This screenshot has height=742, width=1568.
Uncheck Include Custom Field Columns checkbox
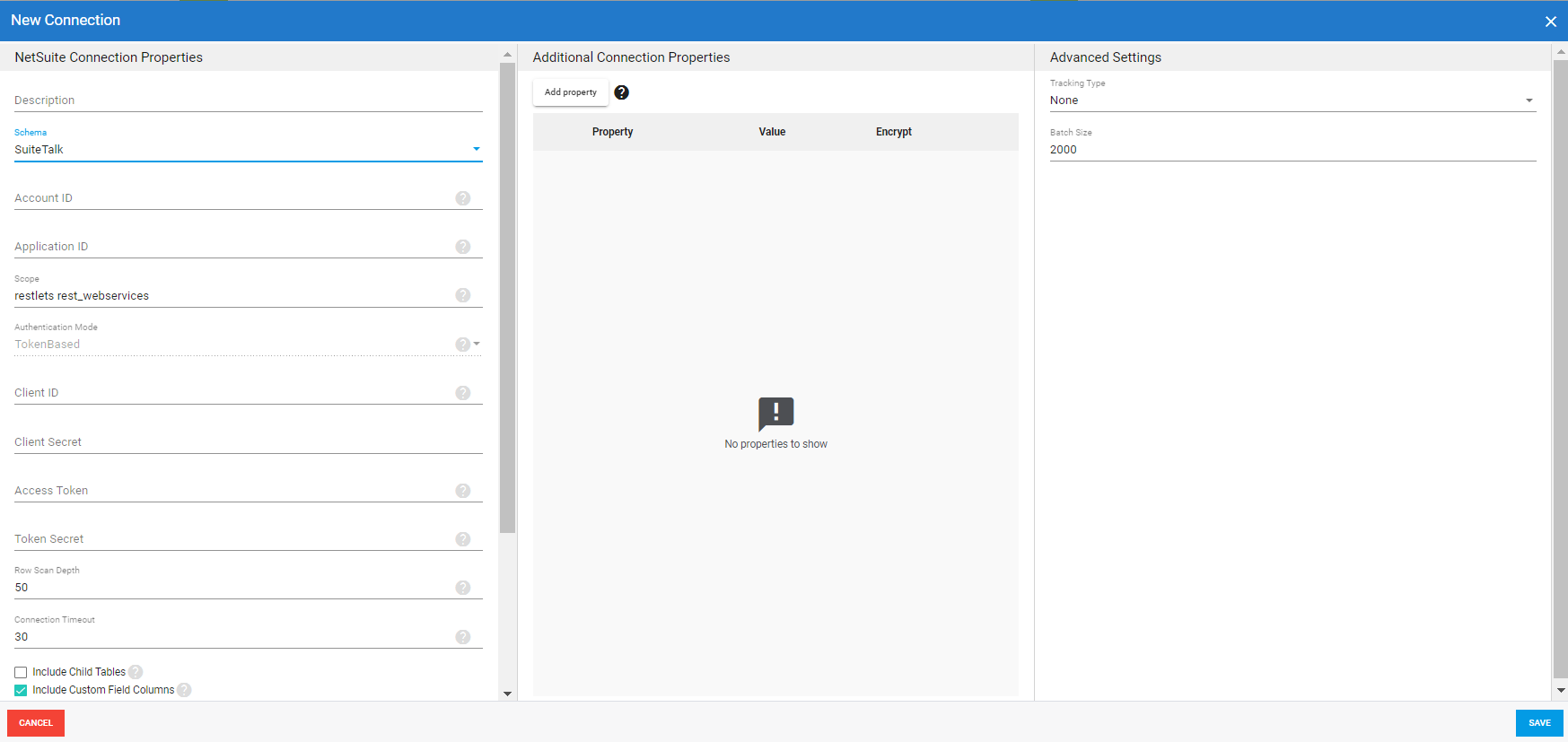point(21,690)
